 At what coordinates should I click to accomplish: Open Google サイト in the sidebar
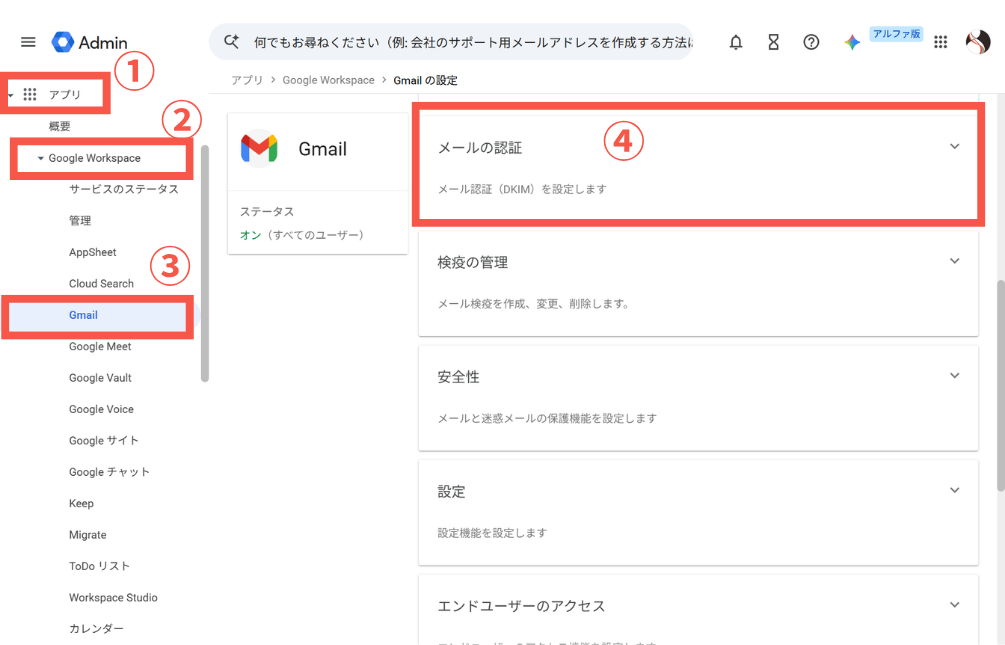pos(103,440)
